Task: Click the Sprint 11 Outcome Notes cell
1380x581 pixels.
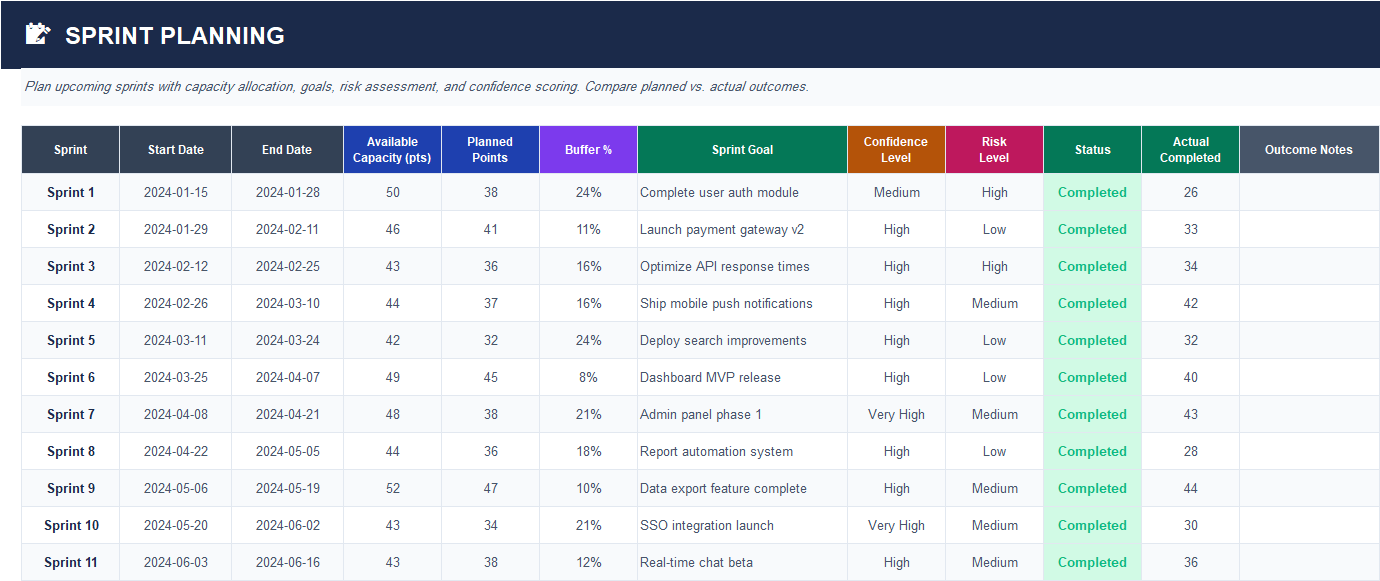Action: click(x=1308, y=563)
